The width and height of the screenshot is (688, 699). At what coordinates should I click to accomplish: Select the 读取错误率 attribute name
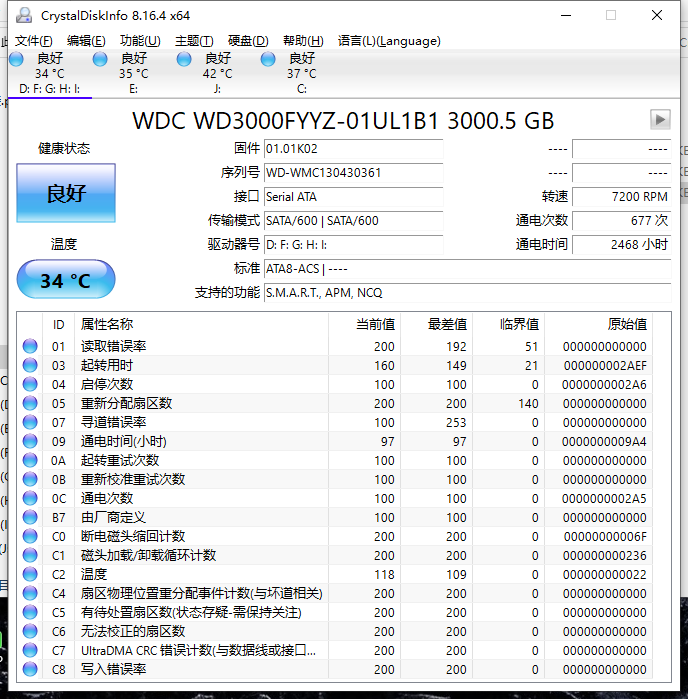(x=113, y=346)
